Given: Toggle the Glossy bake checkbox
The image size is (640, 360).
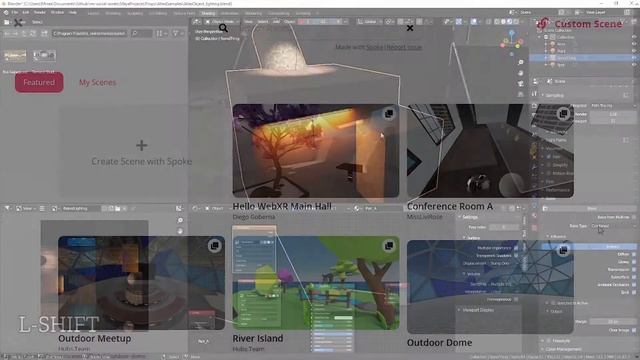Looking at the screenshot, I should 634,262.
